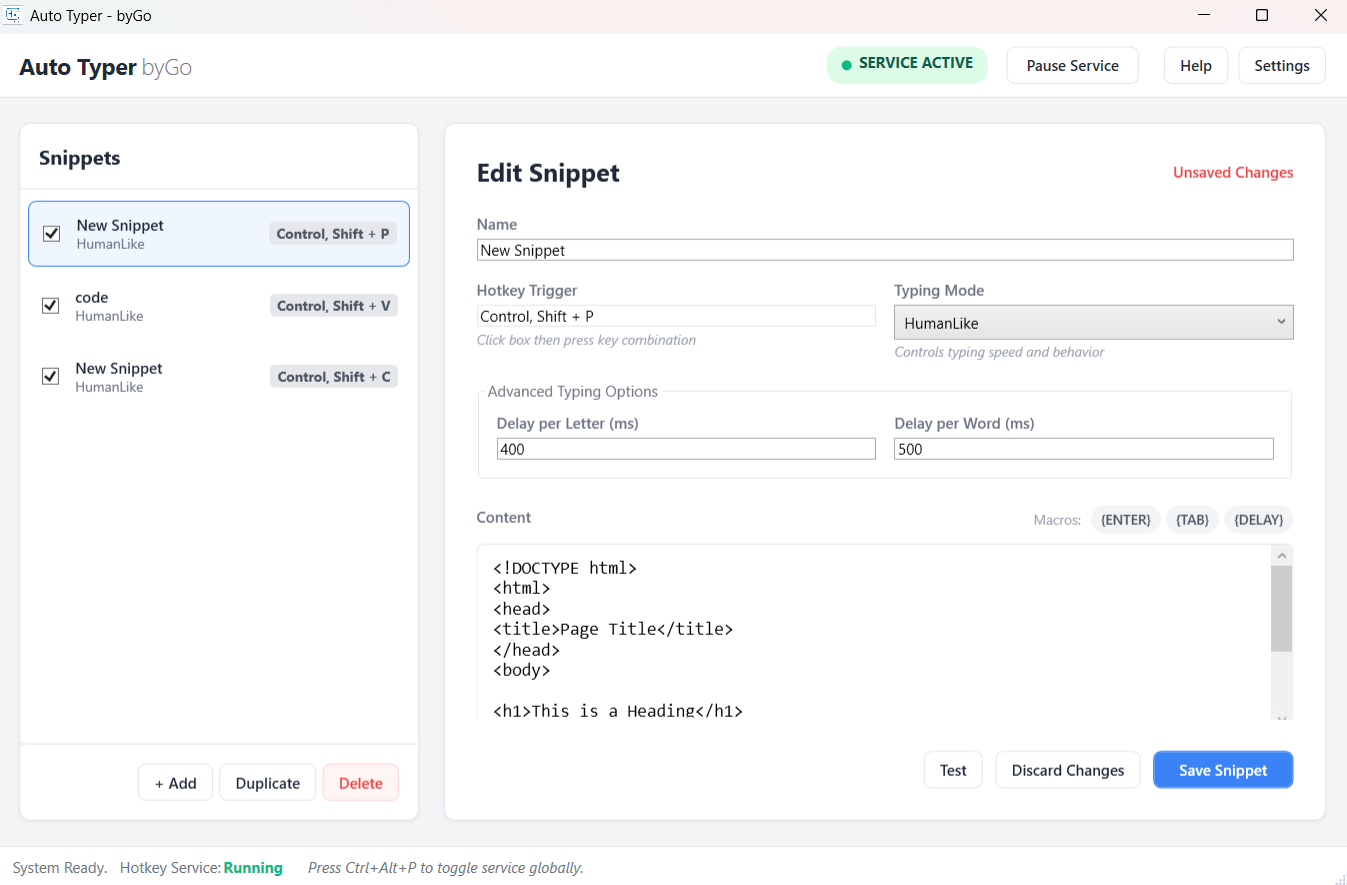
Task: Click the Delay per Letter field
Action: (x=686, y=449)
